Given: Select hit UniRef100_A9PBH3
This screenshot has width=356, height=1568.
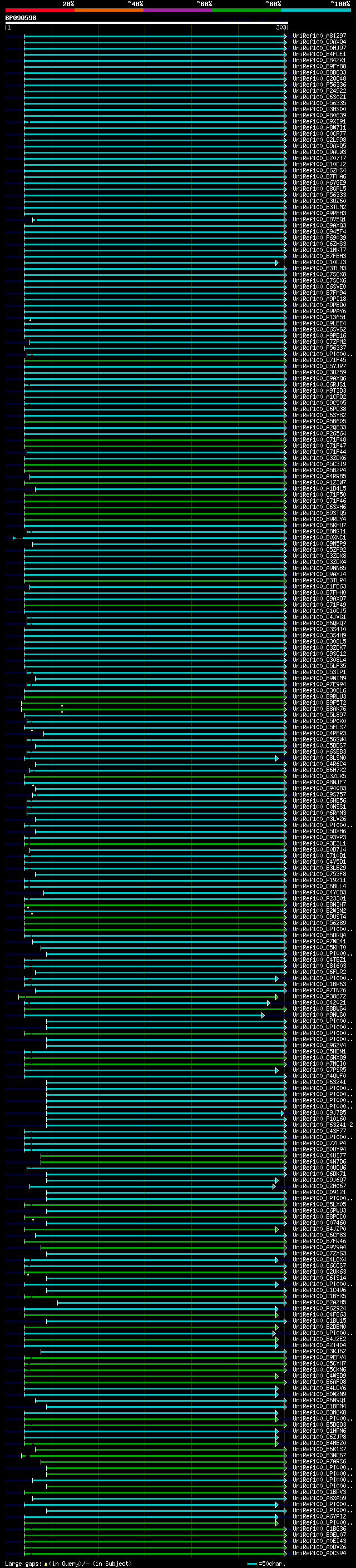Looking at the screenshot, I should [319, 213].
